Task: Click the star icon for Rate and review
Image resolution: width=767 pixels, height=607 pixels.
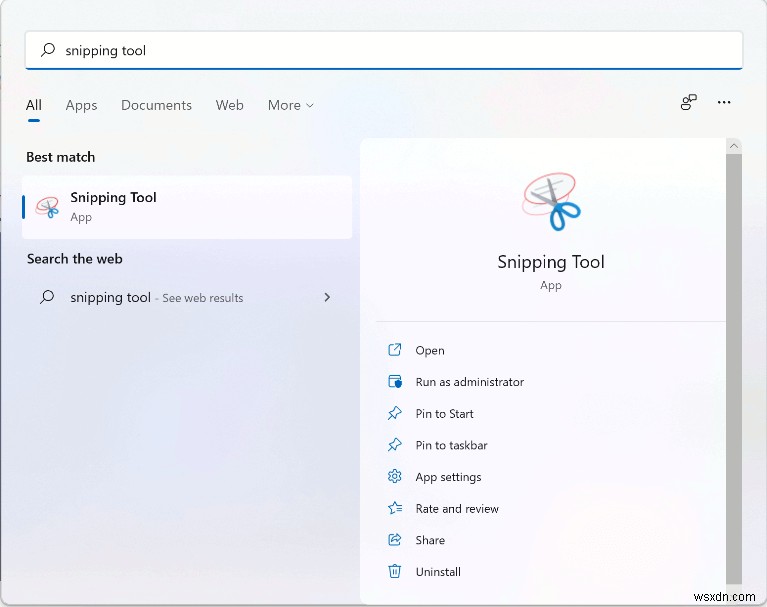Action: pyautogui.click(x=395, y=508)
